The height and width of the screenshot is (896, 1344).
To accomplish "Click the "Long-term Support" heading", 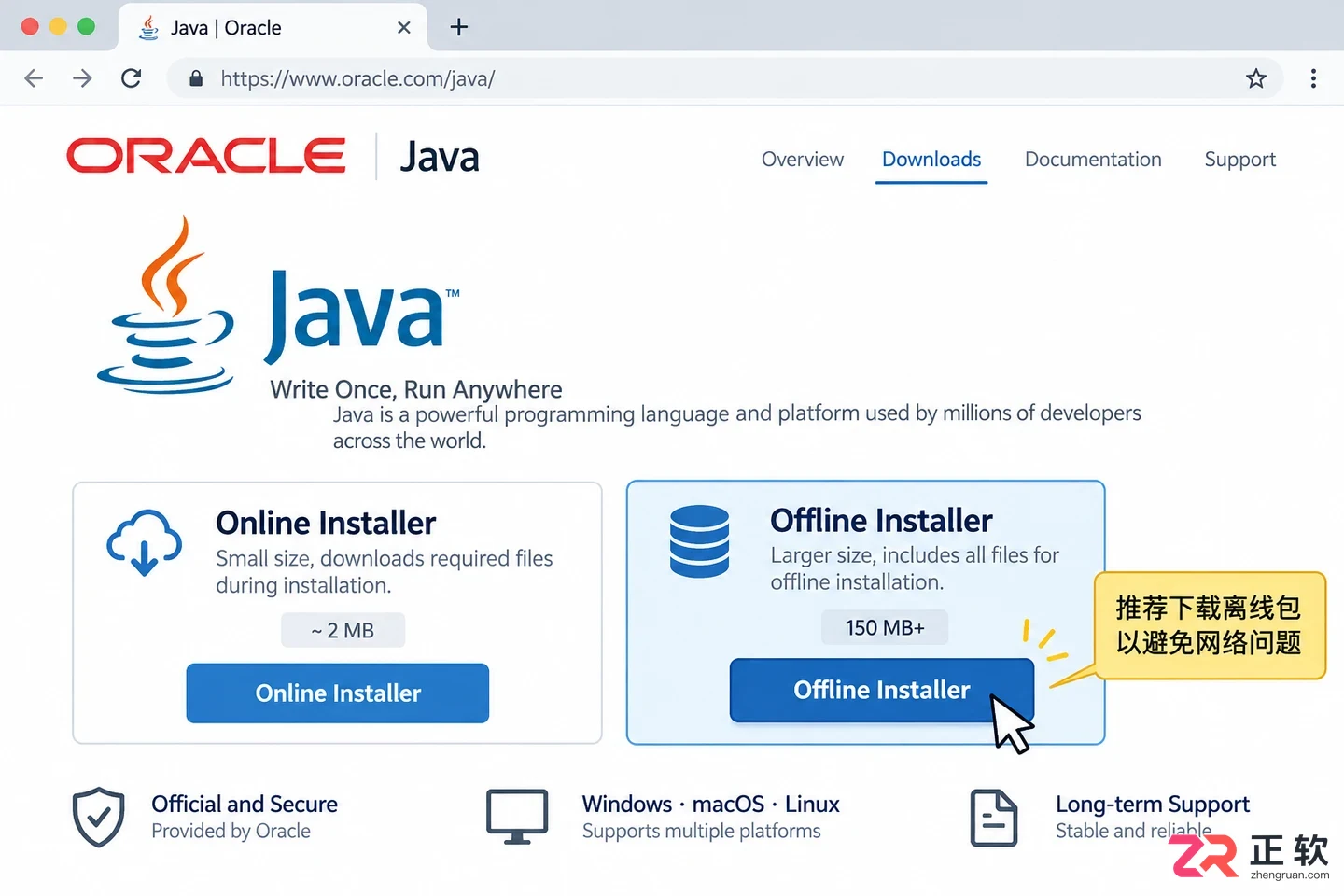I will (1153, 805).
